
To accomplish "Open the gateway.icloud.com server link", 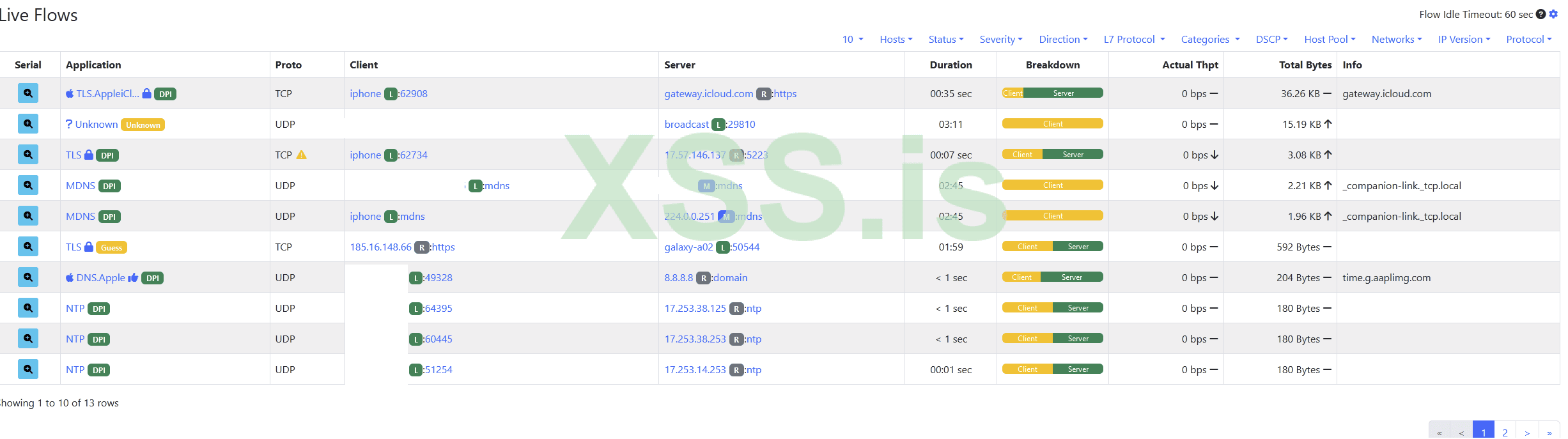I will [x=708, y=94].
